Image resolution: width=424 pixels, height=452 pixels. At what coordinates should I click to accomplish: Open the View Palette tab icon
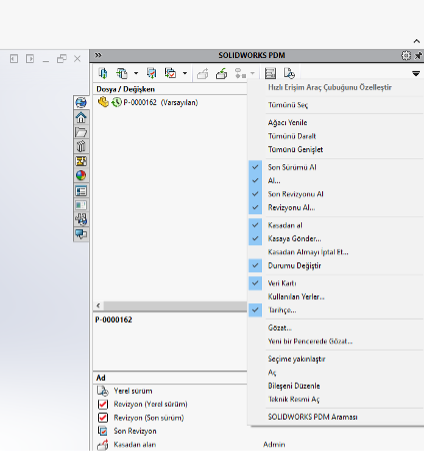click(81, 146)
